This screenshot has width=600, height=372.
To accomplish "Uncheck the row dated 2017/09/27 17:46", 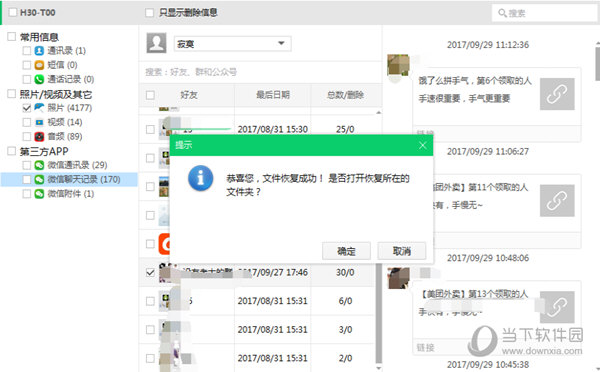I will pyautogui.click(x=150, y=272).
